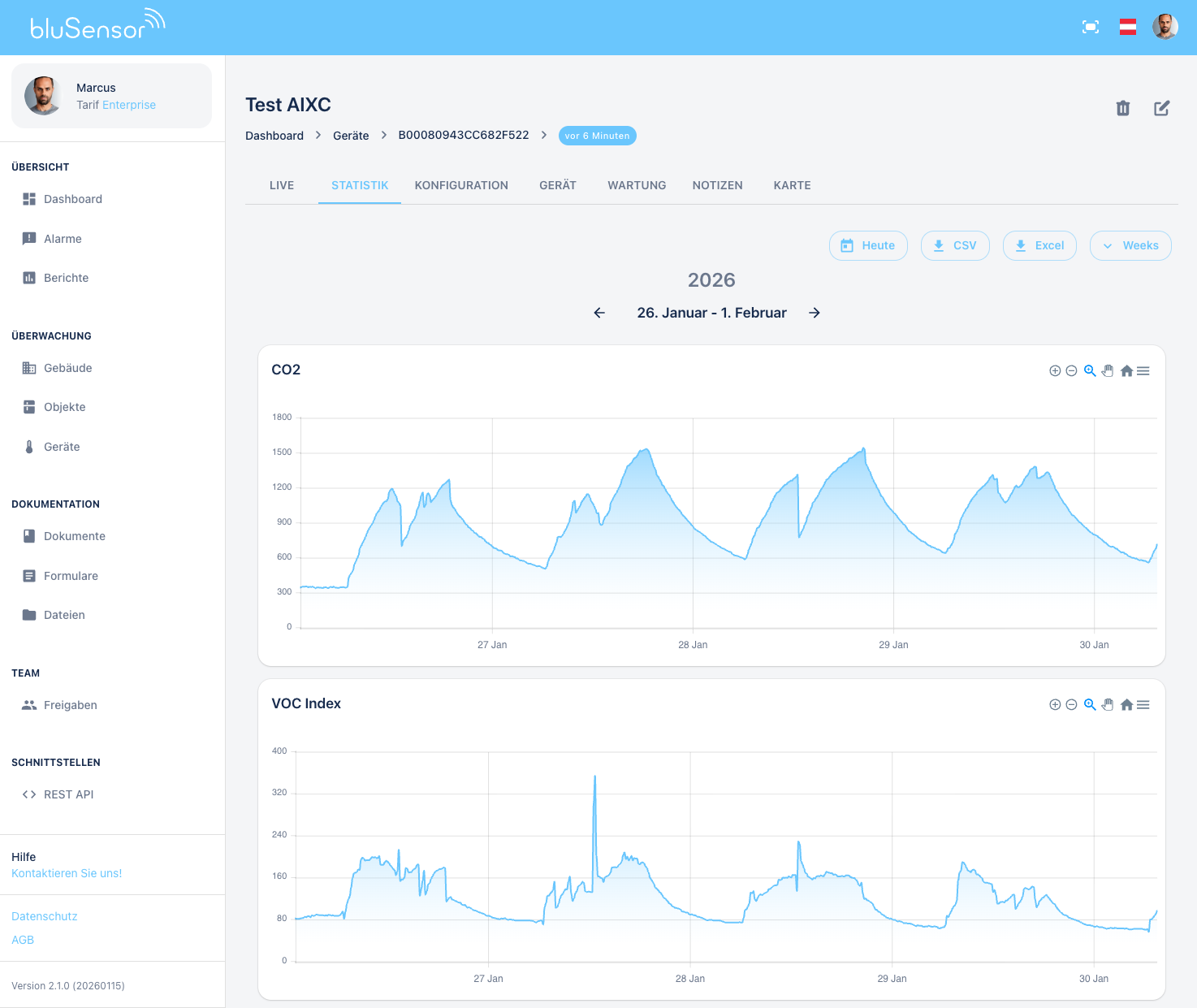
Task: Open the Austrian flag language switcher
Action: (1128, 26)
